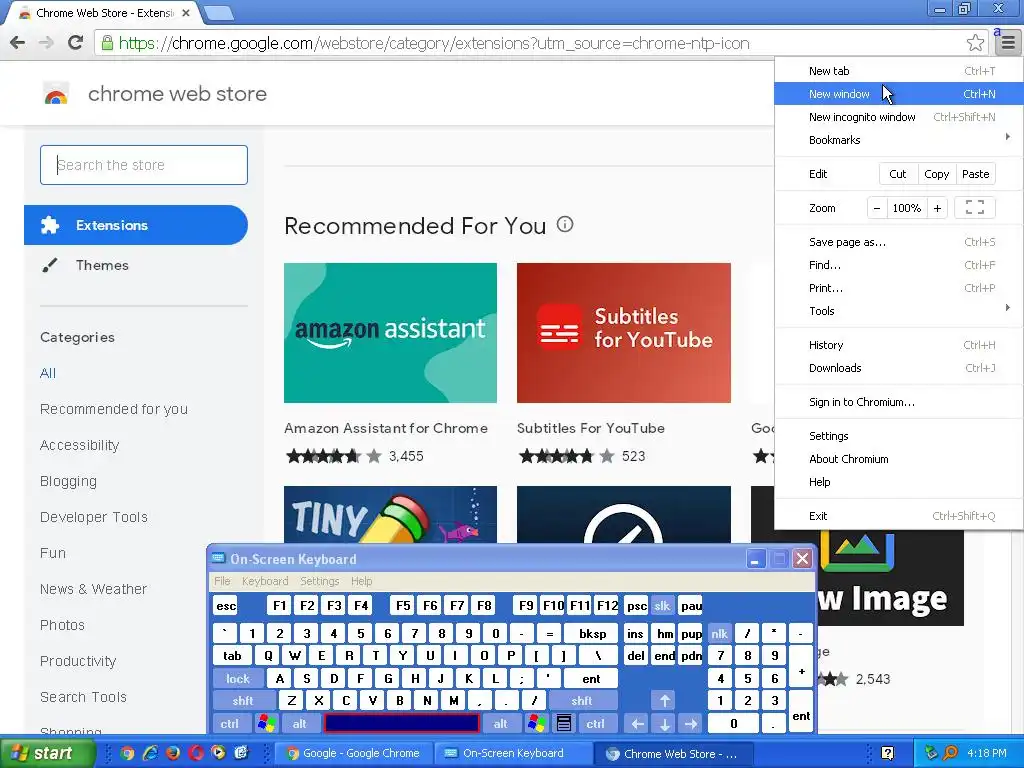
Task: Click the Copy button in Edit row
Action: coord(936,174)
